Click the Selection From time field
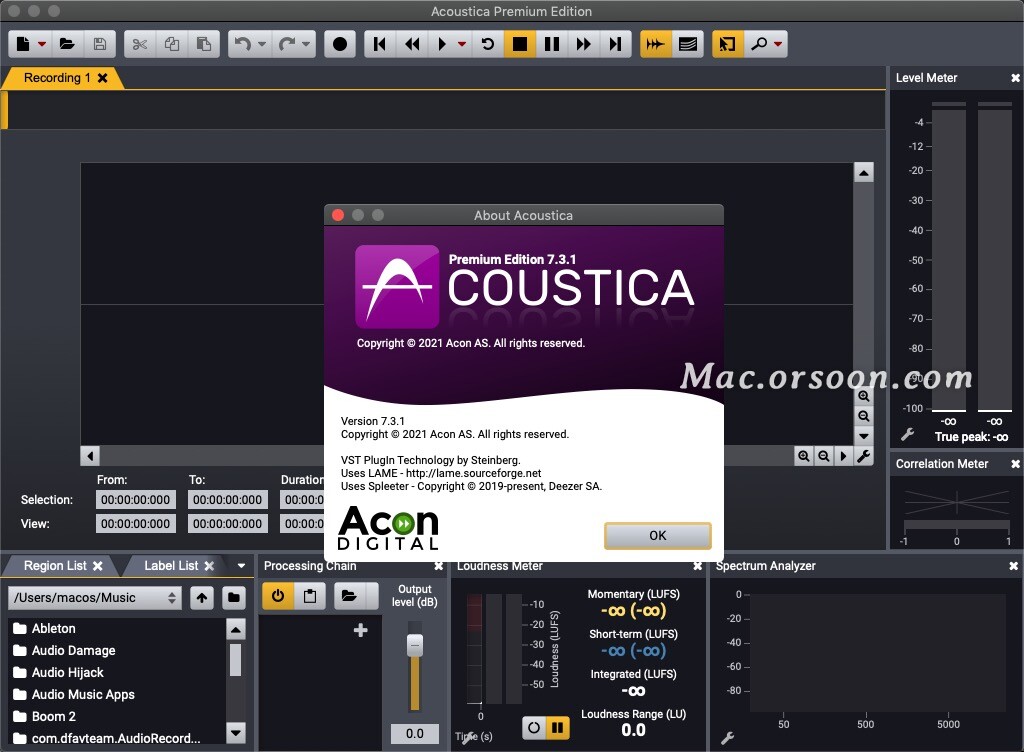This screenshot has height=752, width=1024. [x=136, y=499]
